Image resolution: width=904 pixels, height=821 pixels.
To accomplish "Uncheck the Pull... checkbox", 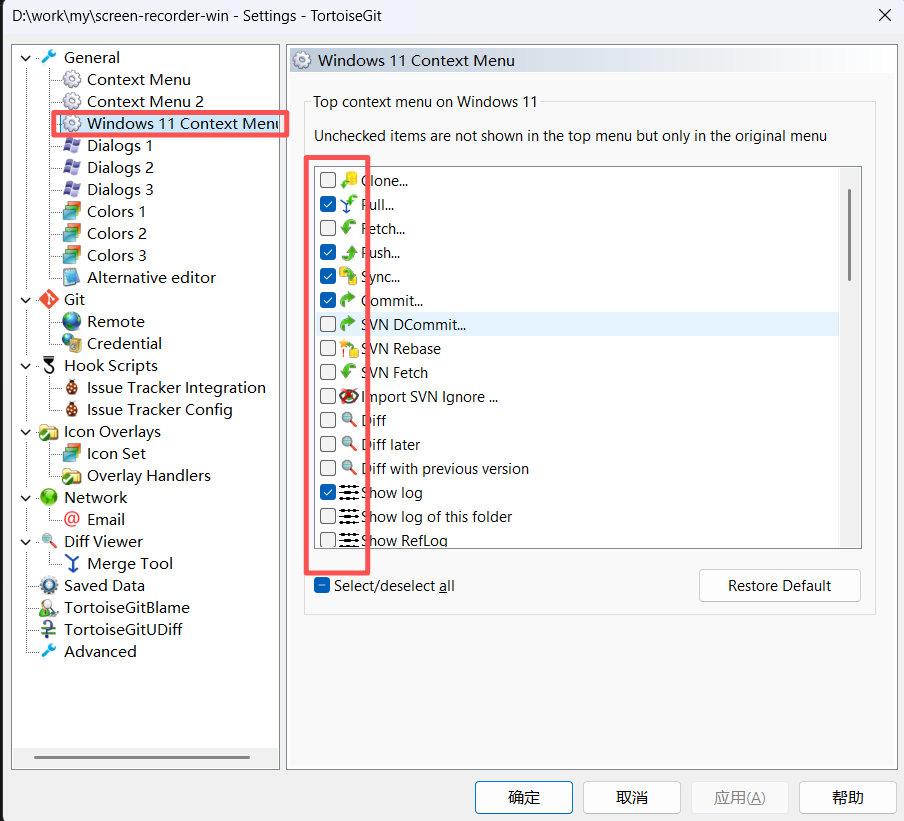I will (x=328, y=204).
